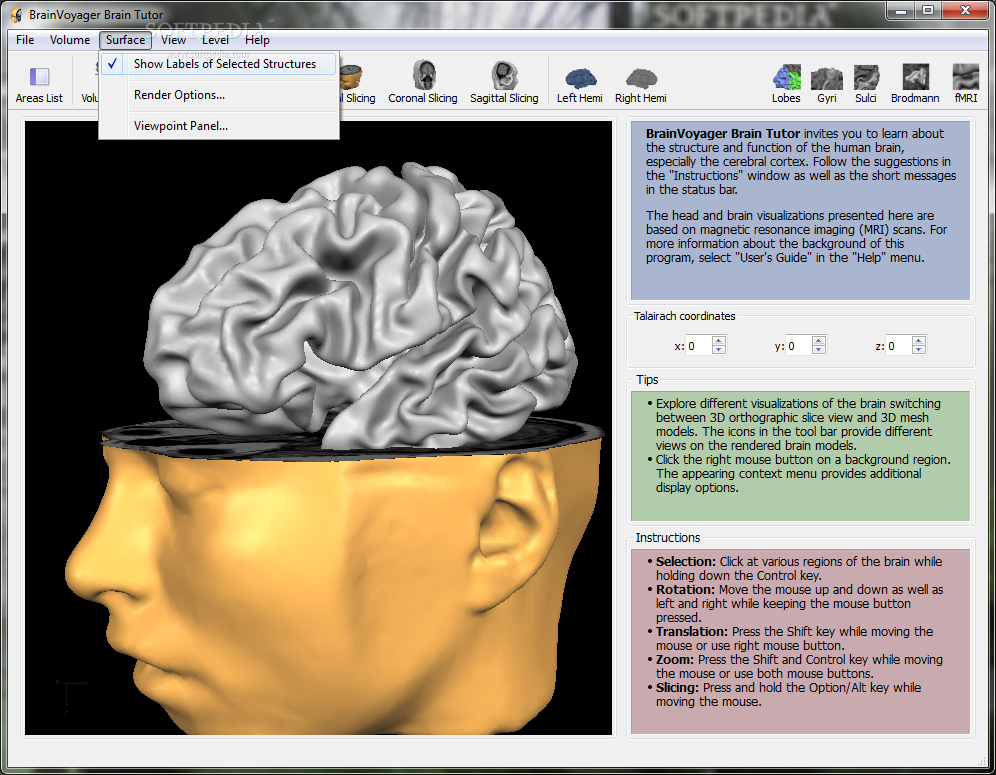Show the Left Hemi surface

[x=580, y=84]
